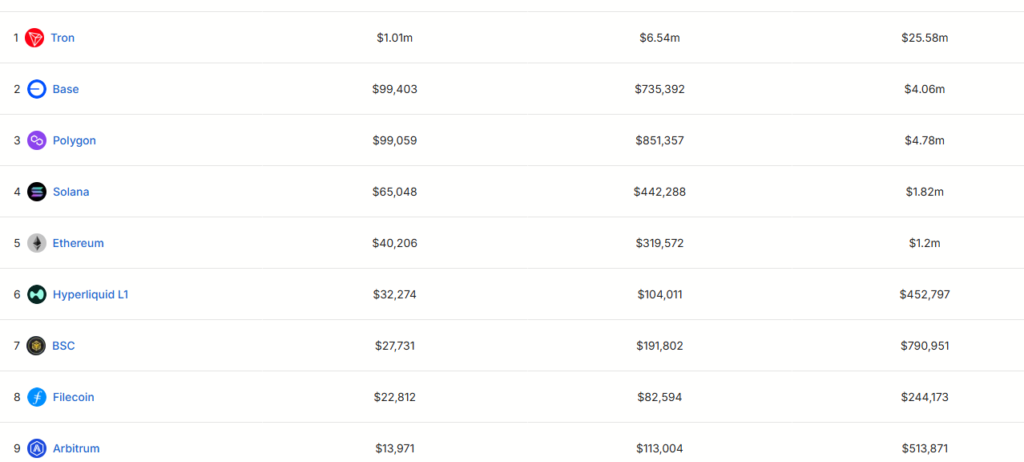Click the Base chain logo icon
This screenshot has width=1024, height=462.
(37, 89)
